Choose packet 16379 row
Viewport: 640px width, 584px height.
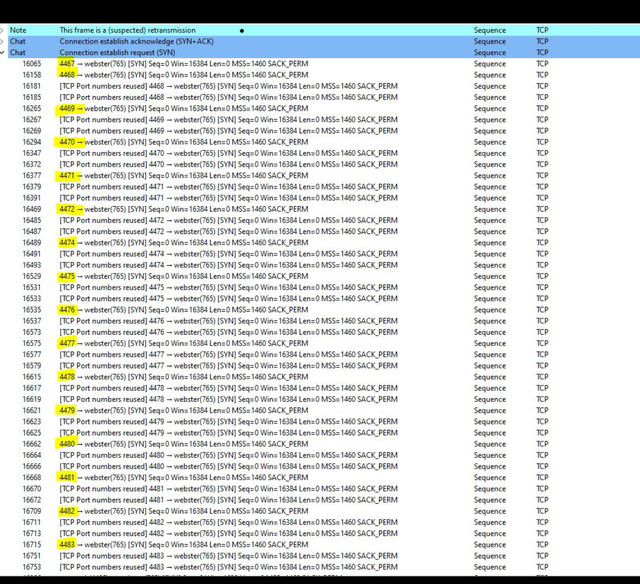coord(320,187)
